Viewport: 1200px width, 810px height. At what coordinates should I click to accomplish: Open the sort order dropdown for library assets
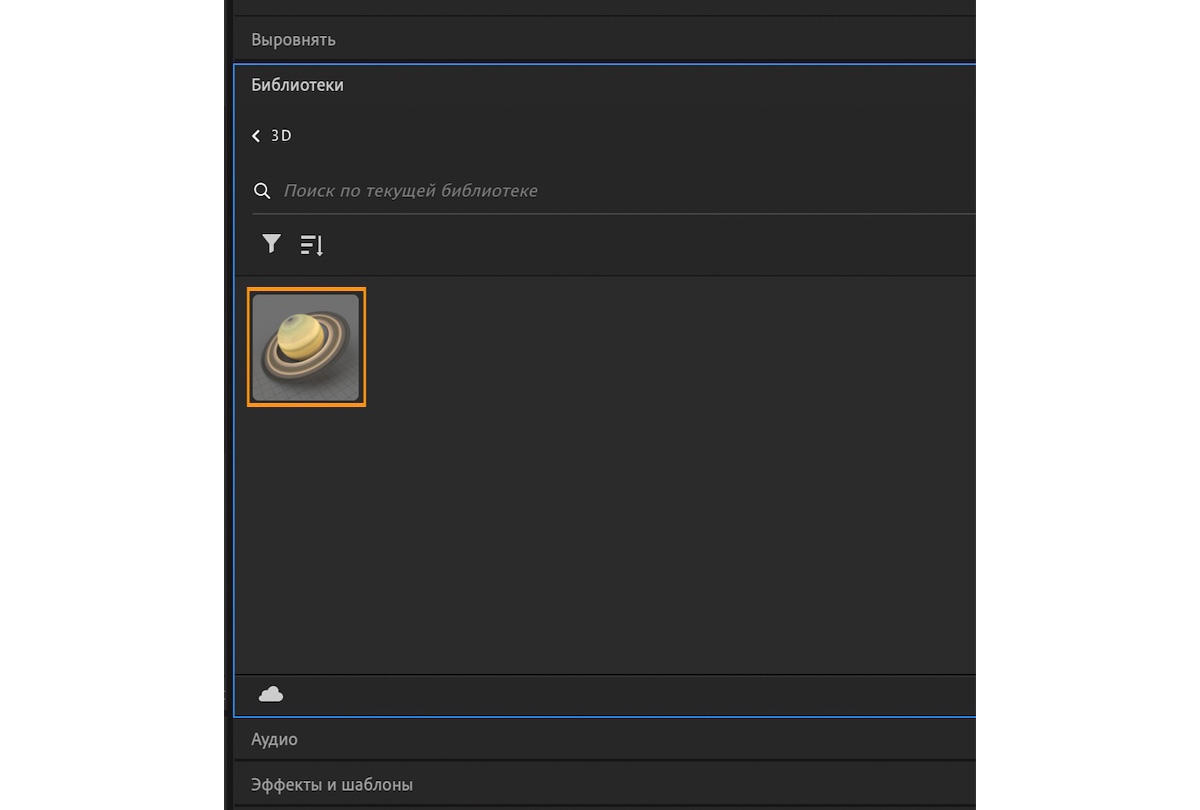click(310, 244)
